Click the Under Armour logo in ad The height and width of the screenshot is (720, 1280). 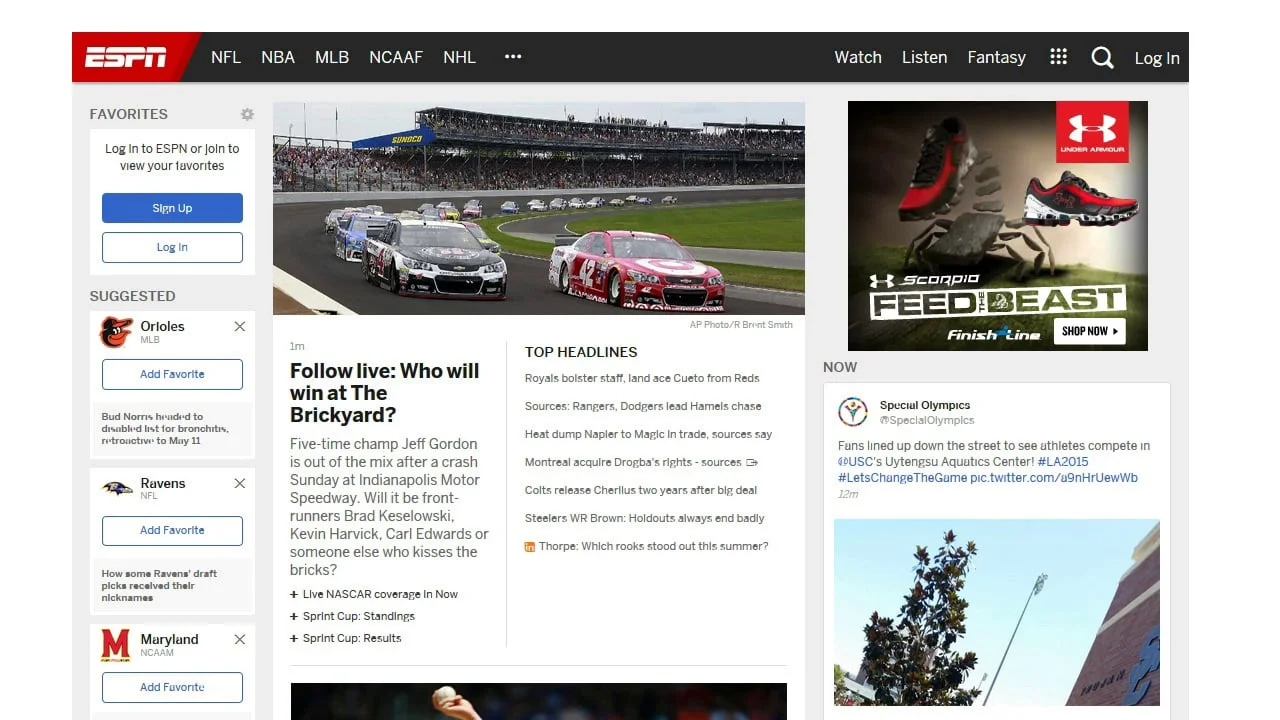pos(1092,132)
